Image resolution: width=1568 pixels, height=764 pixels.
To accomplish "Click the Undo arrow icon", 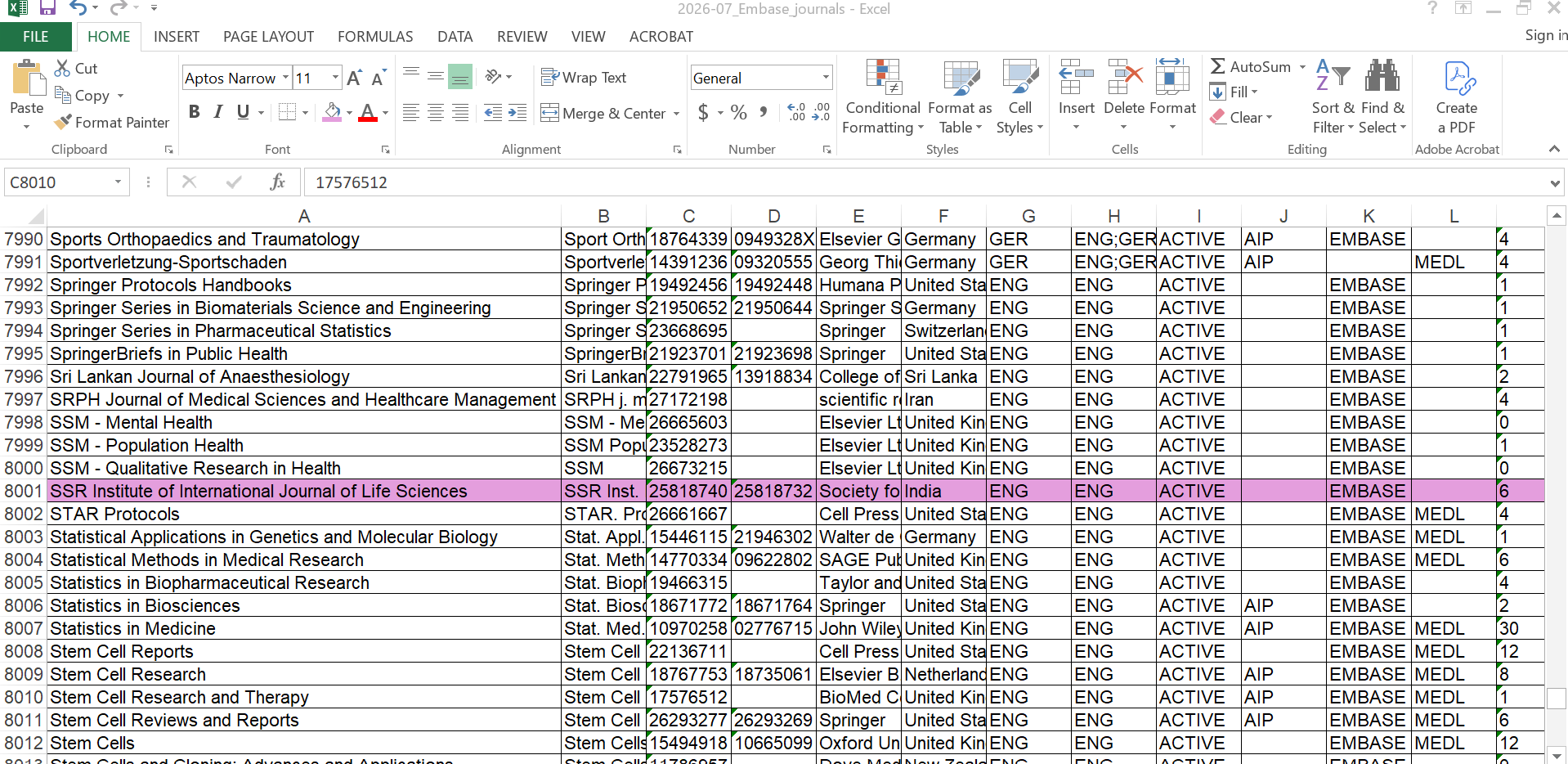I will (x=78, y=8).
